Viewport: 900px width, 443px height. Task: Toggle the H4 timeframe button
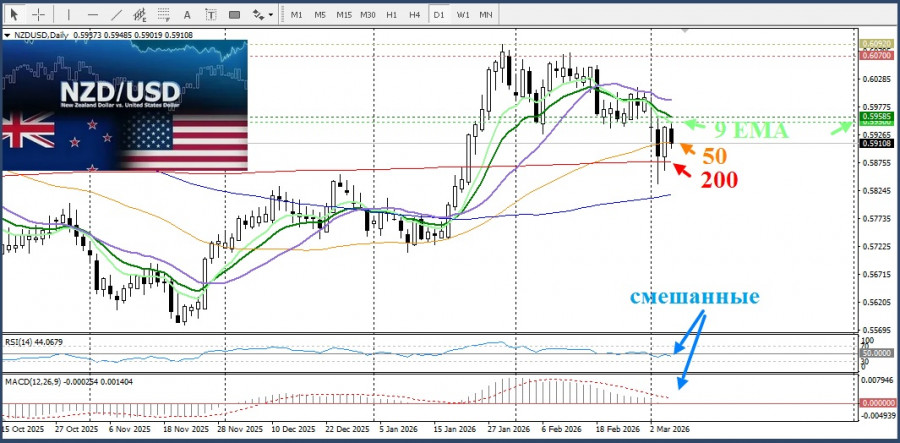[415, 14]
